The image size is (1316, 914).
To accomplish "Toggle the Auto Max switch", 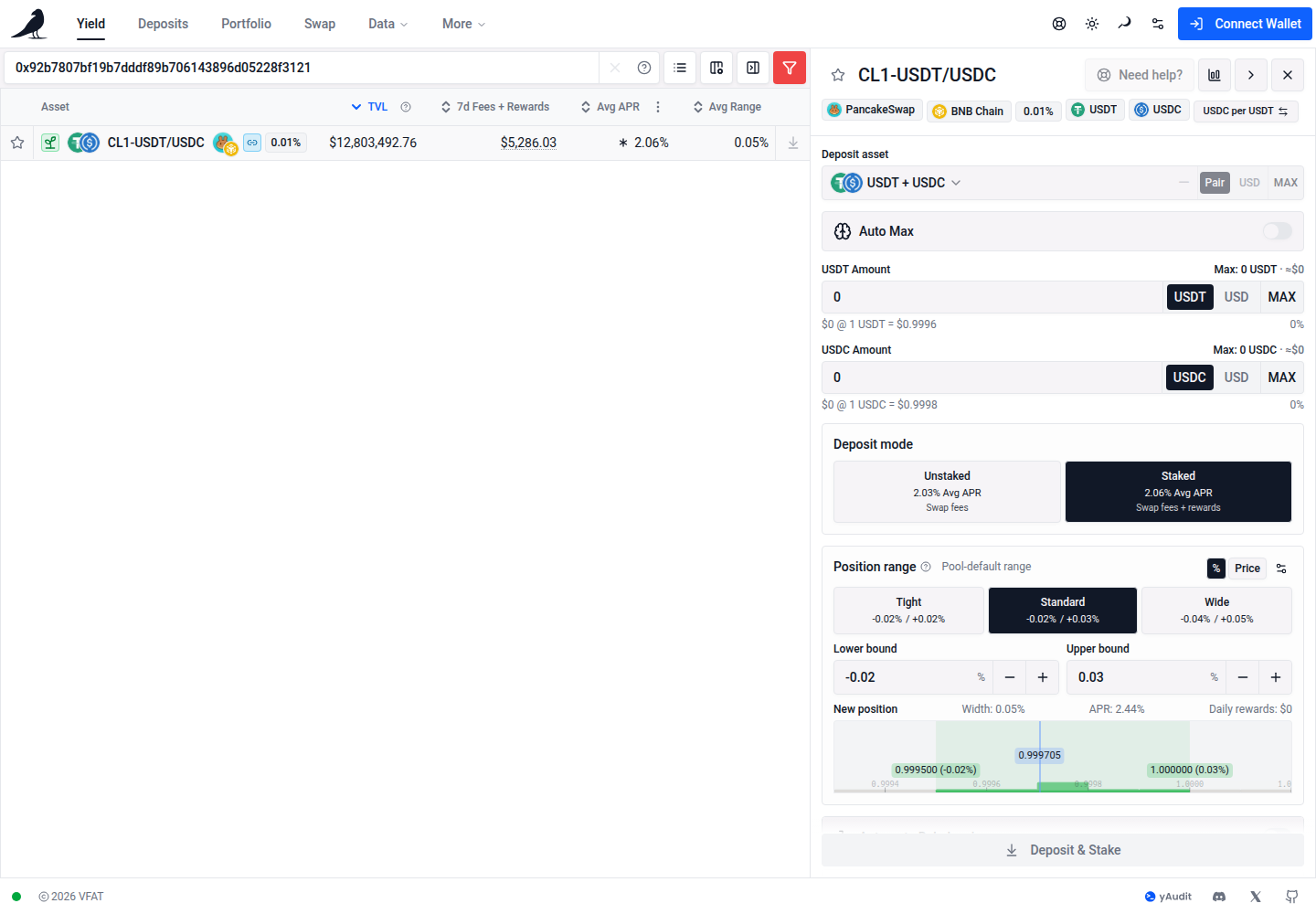I will pos(1278,231).
